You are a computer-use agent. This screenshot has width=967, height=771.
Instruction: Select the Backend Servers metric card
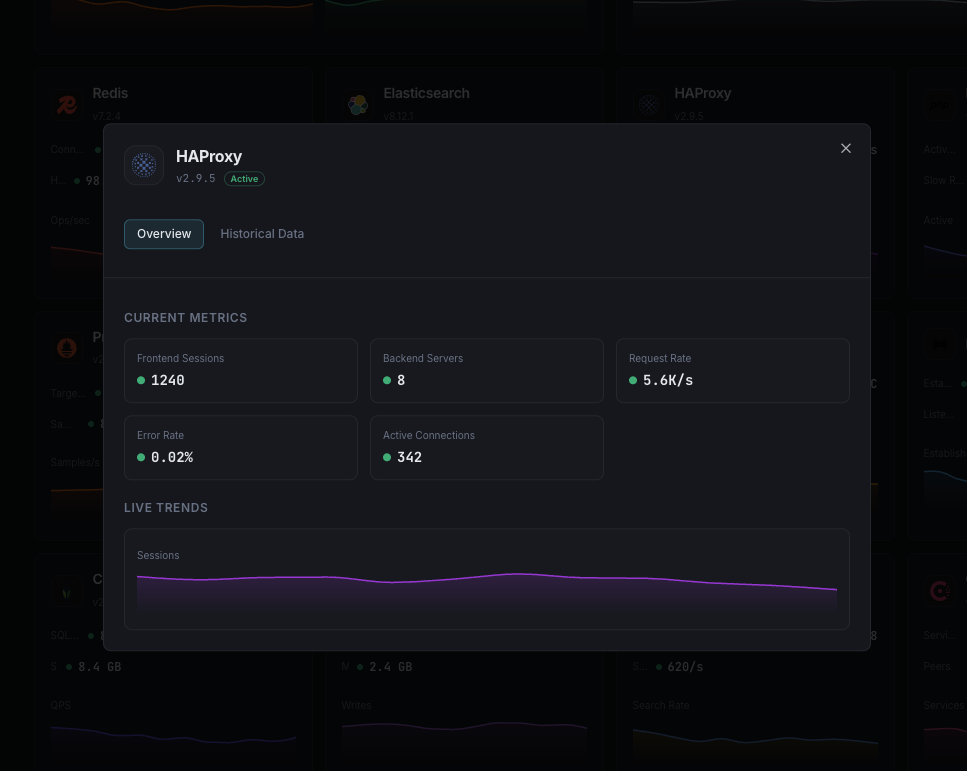click(x=486, y=370)
